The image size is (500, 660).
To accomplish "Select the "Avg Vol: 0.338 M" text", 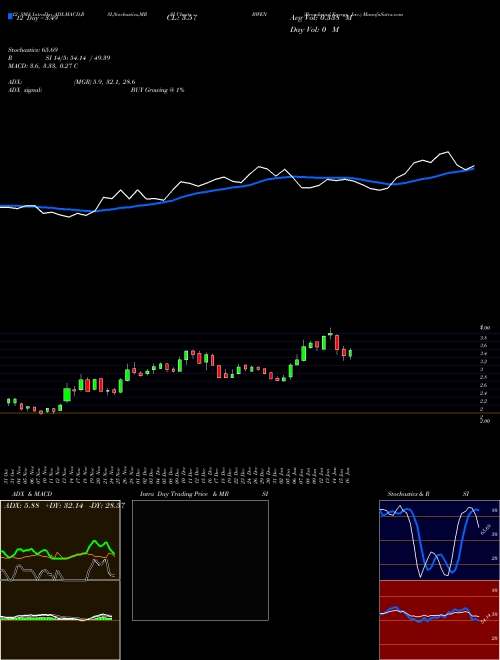I will coord(321,18).
